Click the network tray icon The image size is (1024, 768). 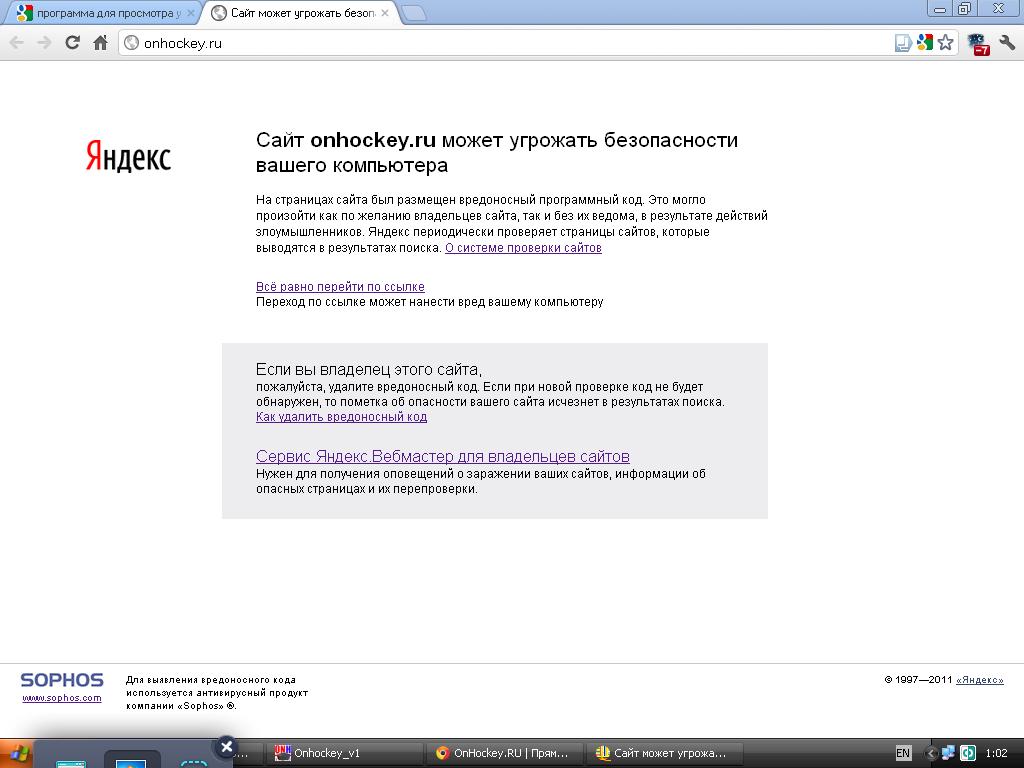click(x=948, y=753)
